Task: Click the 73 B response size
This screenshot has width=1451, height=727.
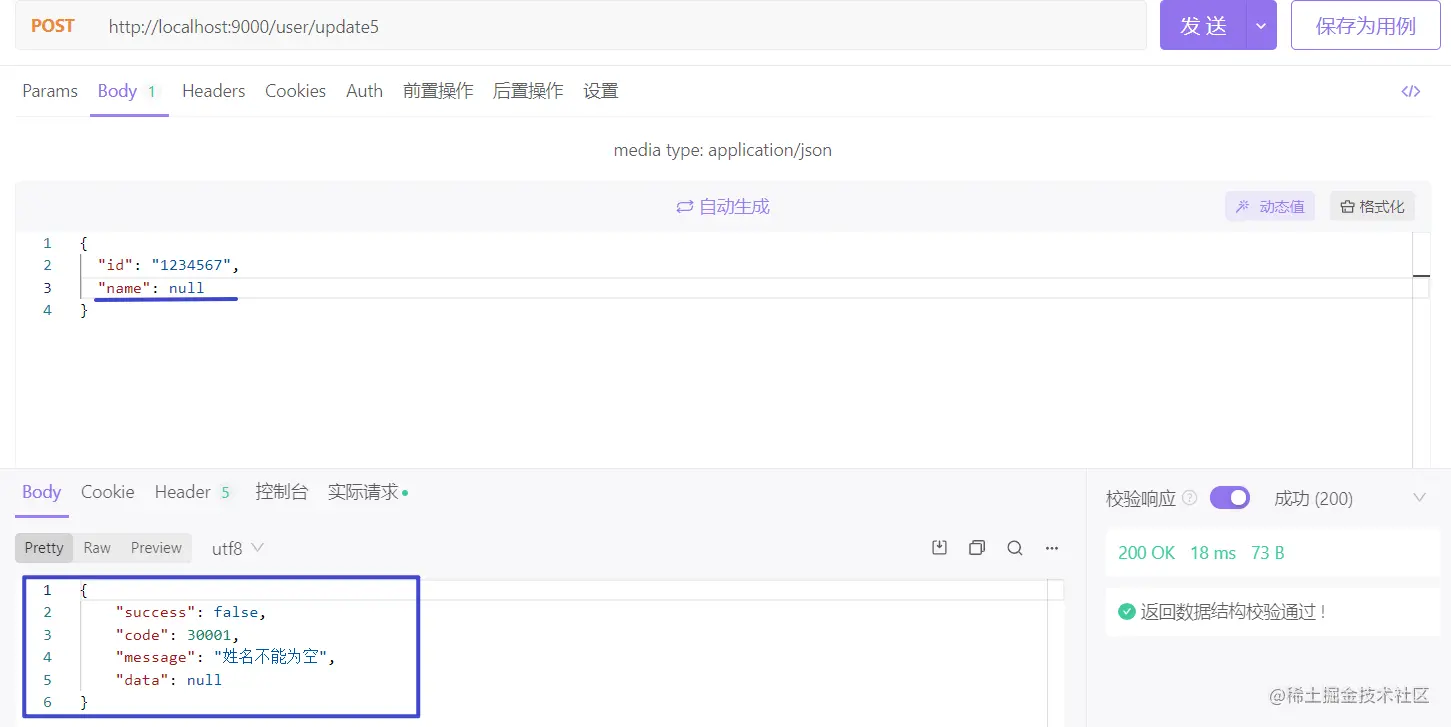Action: click(x=1267, y=553)
